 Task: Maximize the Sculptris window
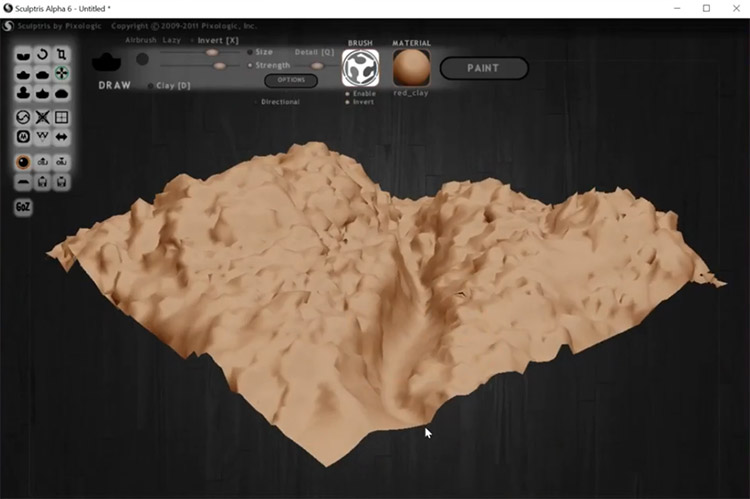(x=706, y=9)
